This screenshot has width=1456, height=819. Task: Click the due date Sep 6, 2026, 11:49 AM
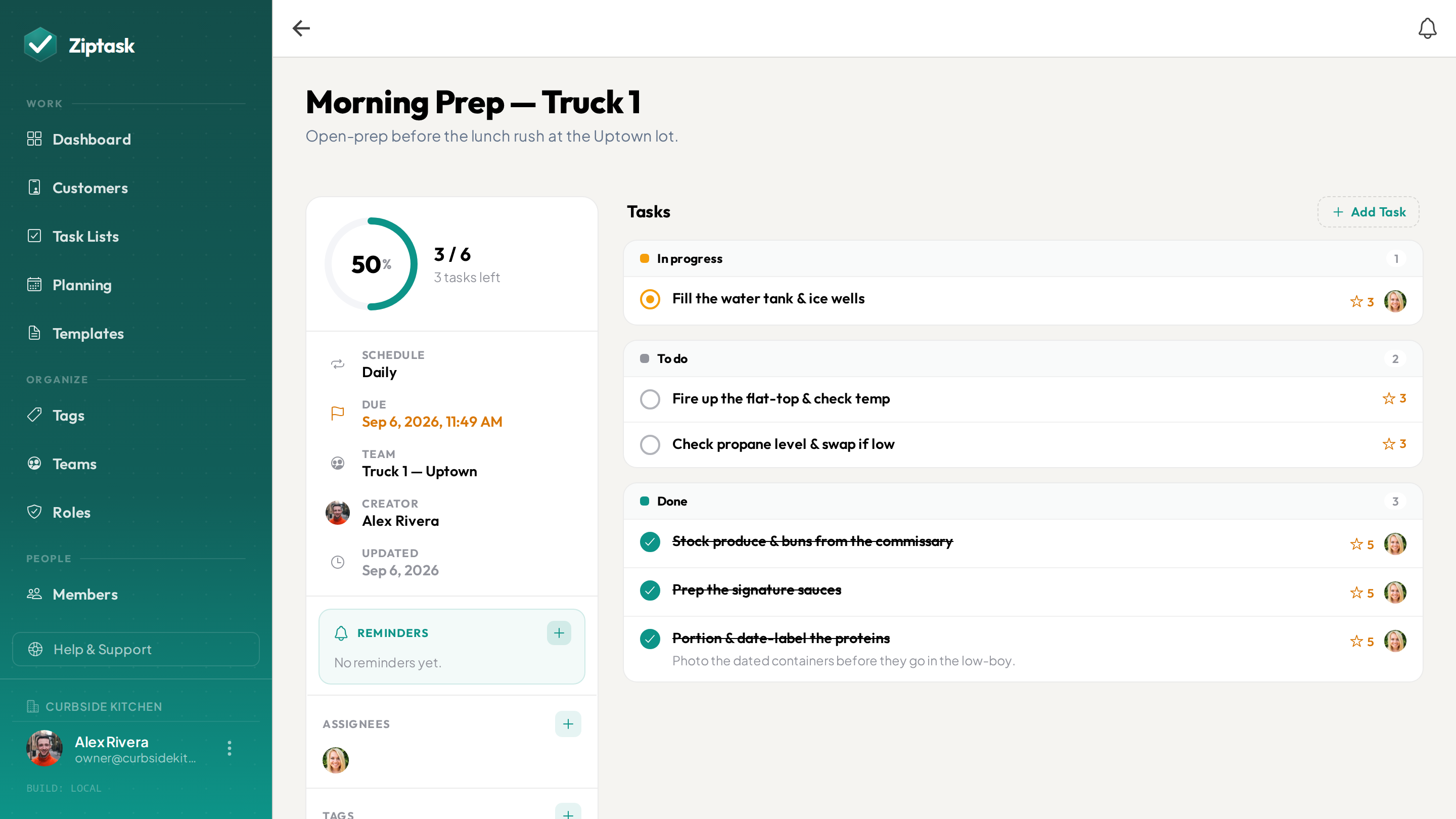tap(432, 422)
